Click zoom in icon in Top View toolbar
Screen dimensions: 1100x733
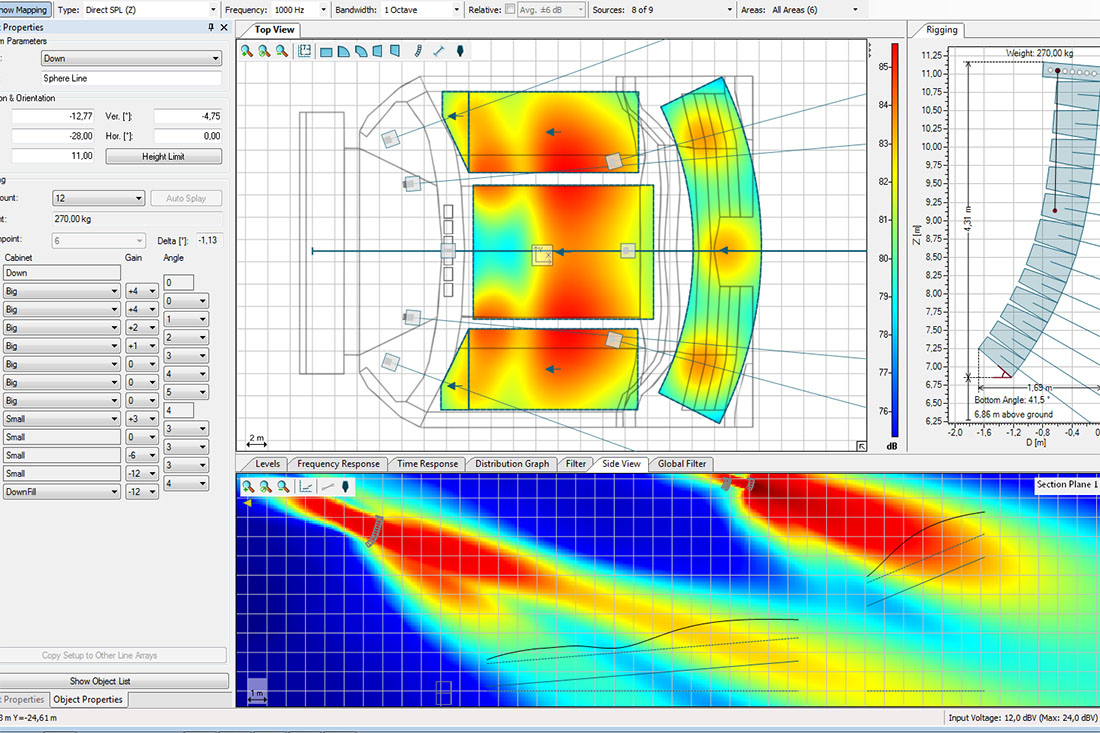coord(247,51)
